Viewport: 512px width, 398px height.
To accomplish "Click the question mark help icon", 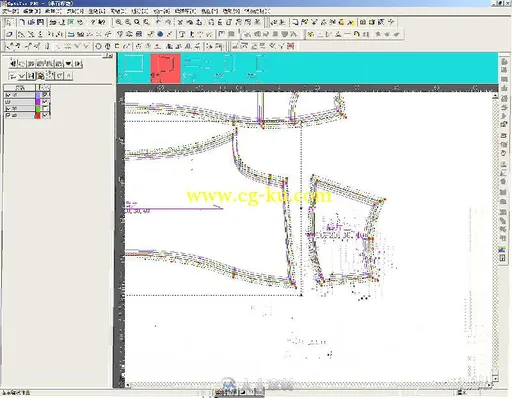I will tap(93, 22).
